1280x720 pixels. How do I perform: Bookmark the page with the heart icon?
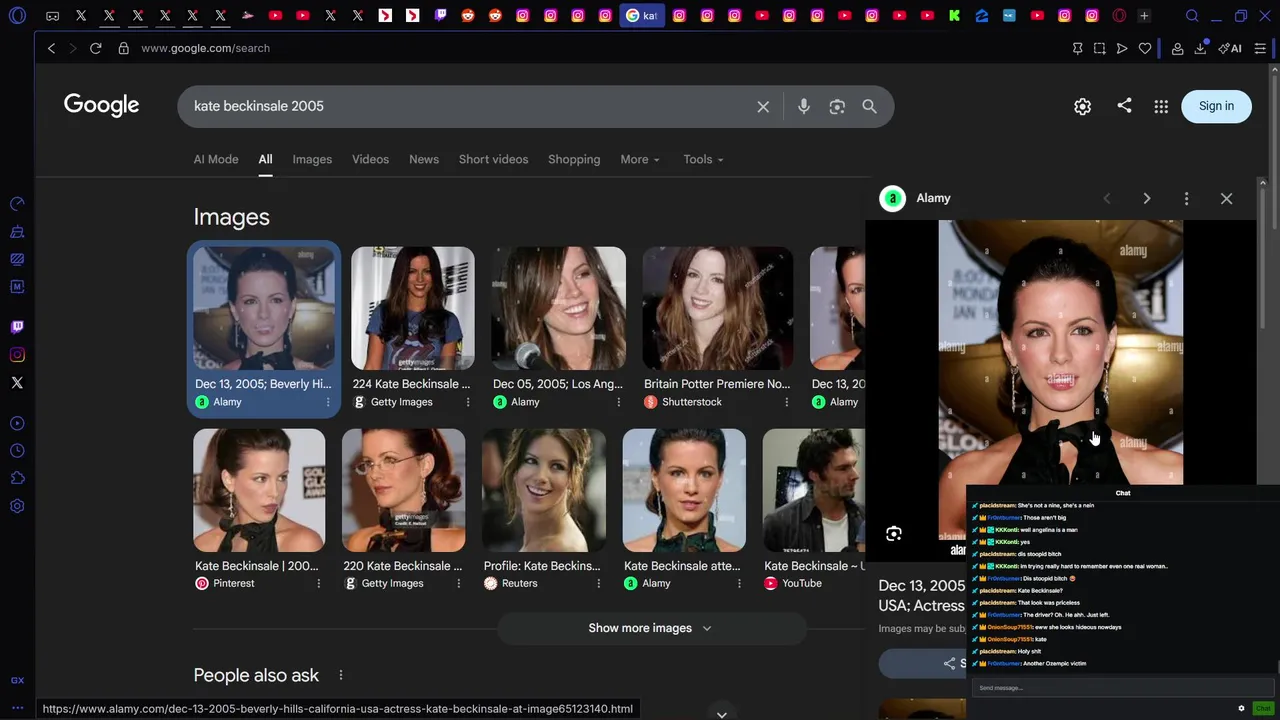(x=1145, y=48)
